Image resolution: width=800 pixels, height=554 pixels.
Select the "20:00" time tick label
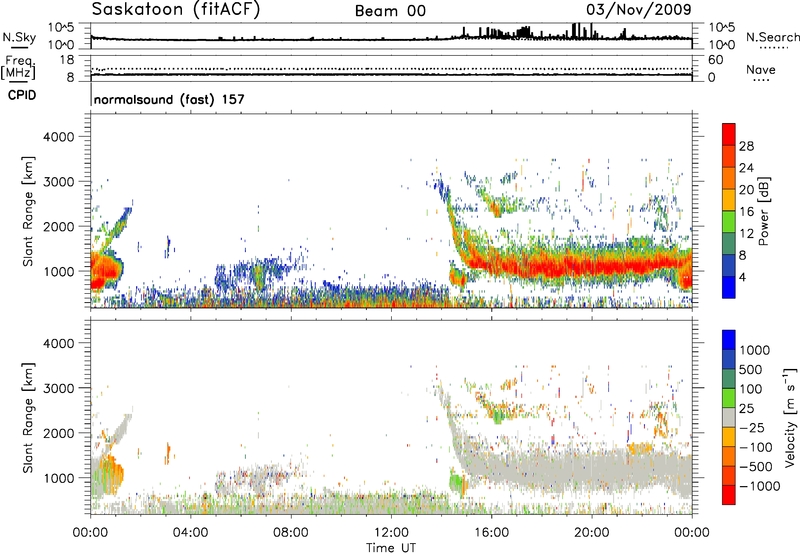click(592, 533)
